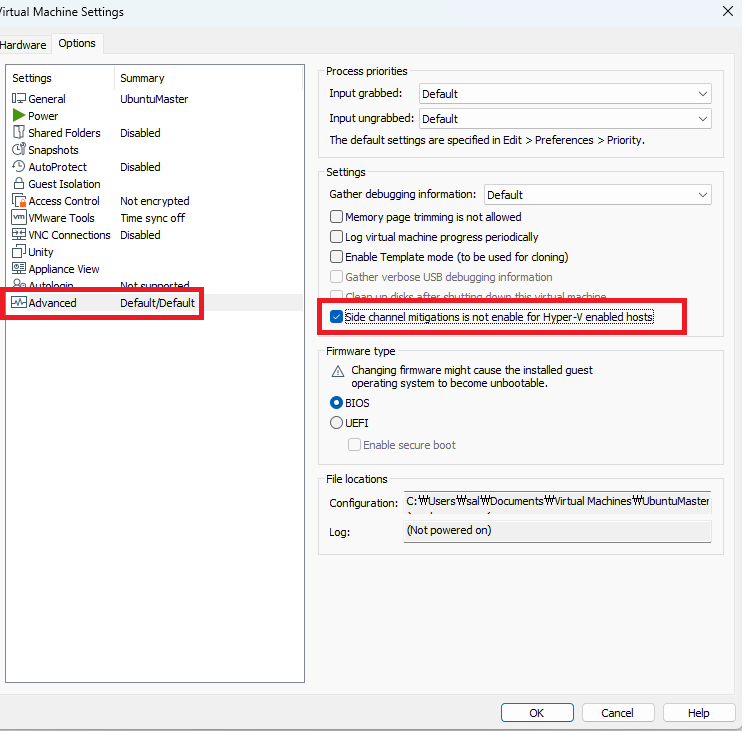Toggle Enable secure boot checkbox
Viewport: 744px width, 731px height.
[354, 444]
